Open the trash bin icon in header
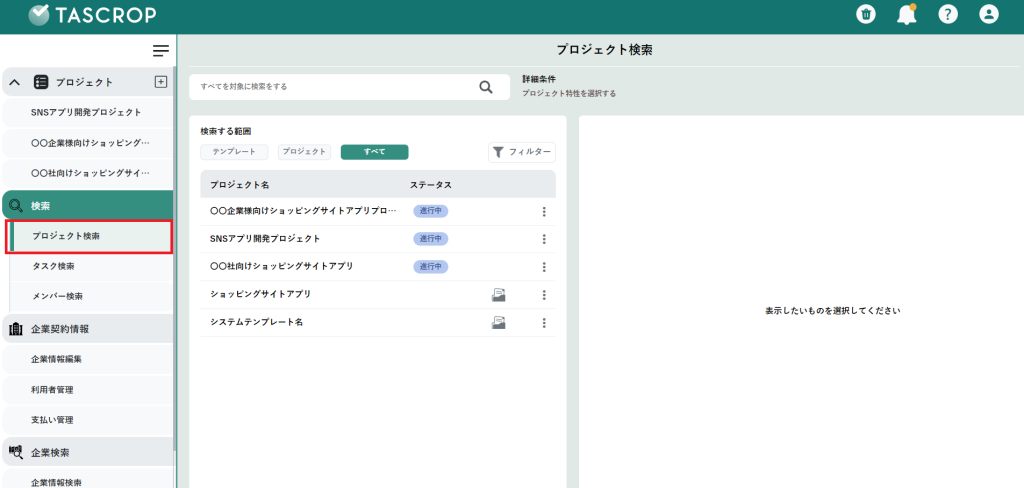This screenshot has height=488, width=1024. (866, 14)
